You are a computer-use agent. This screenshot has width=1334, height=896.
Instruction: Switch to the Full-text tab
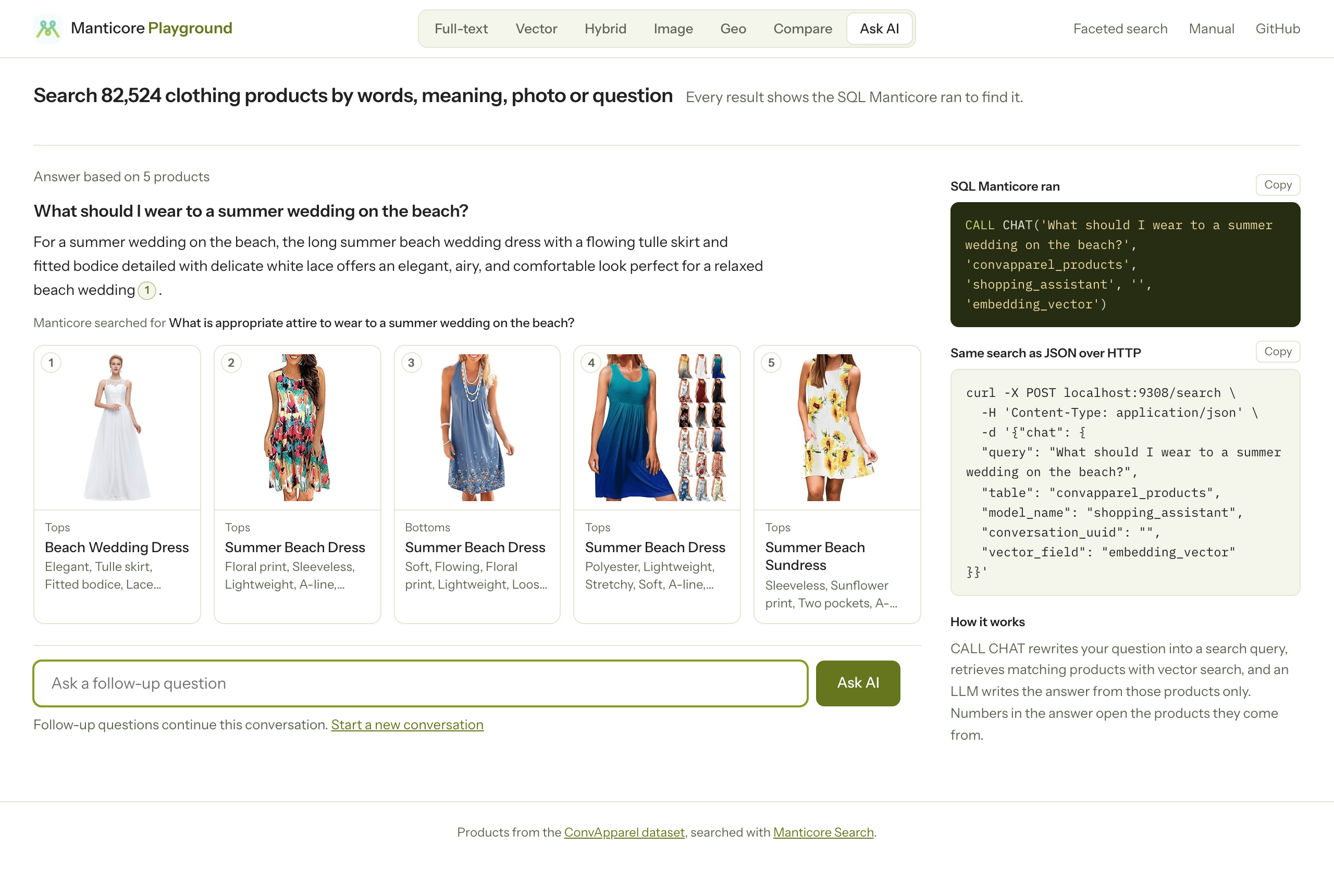(461, 29)
